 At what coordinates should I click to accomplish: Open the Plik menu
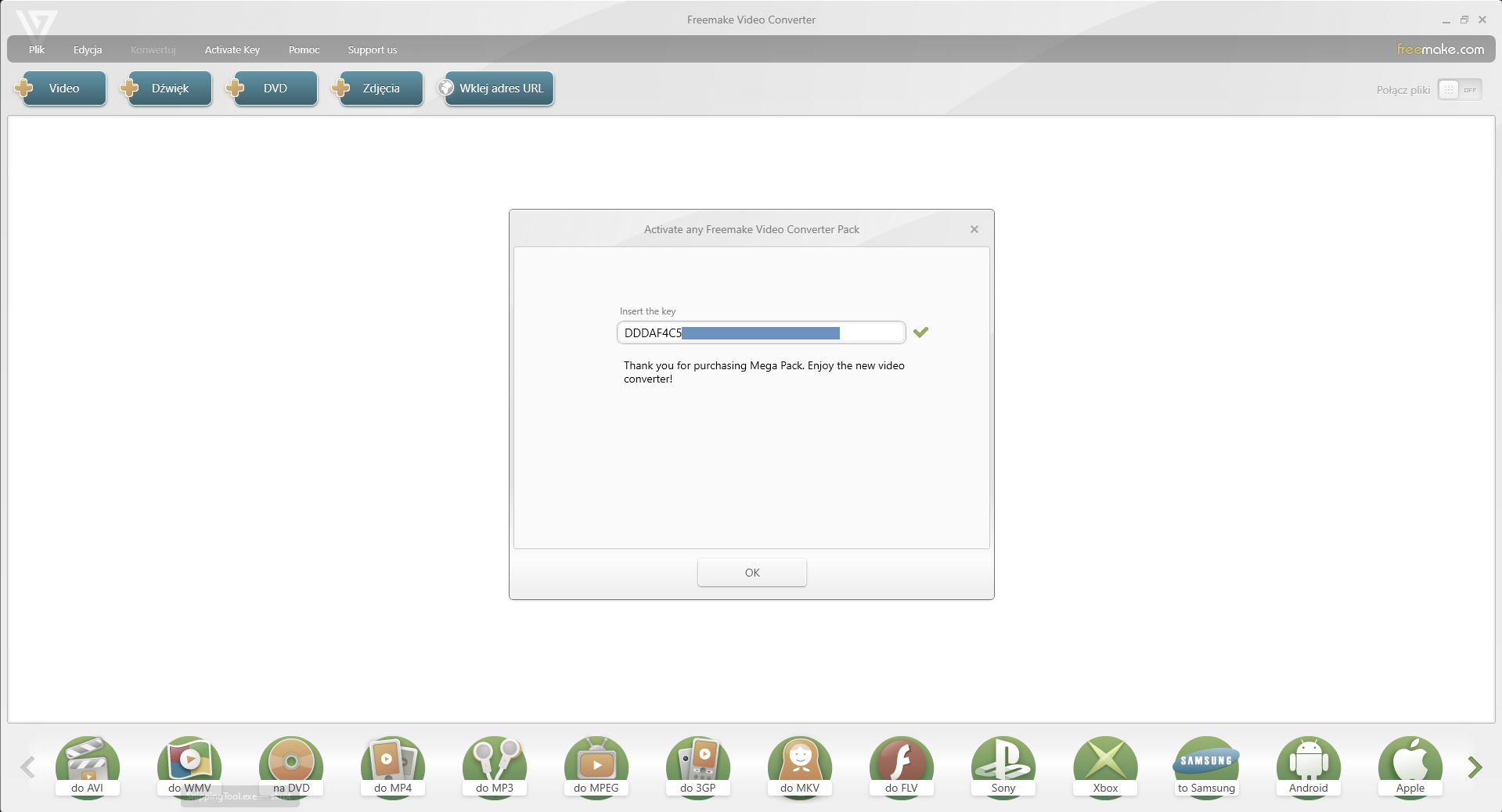point(37,50)
